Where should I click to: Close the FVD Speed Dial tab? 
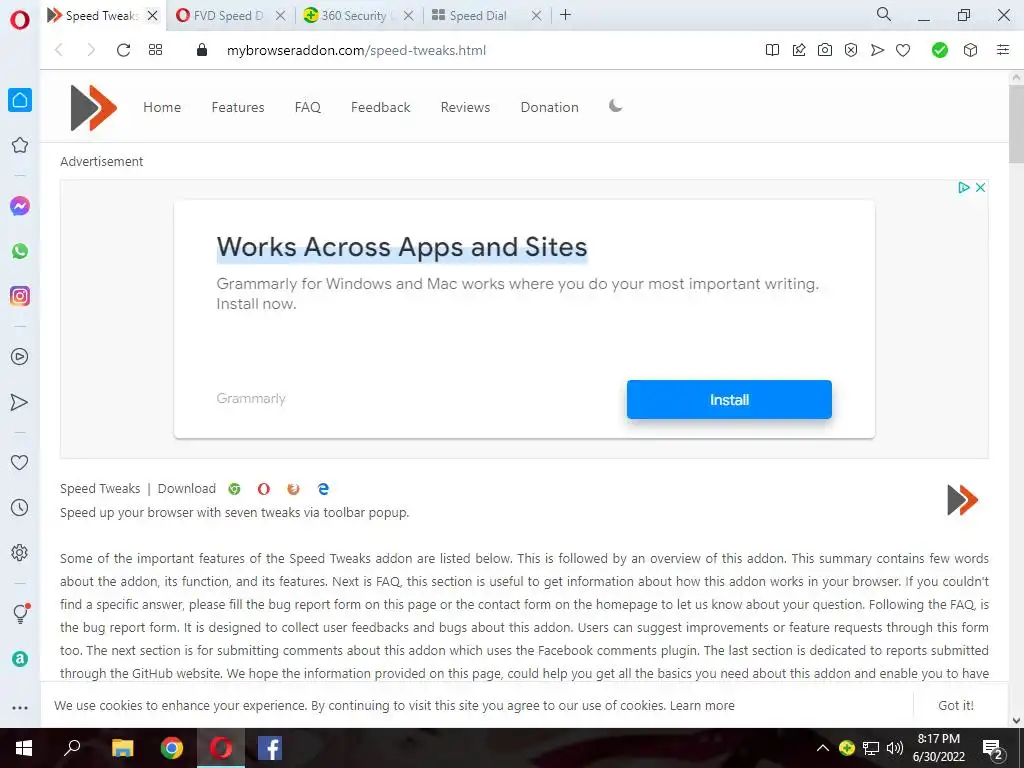(x=280, y=16)
